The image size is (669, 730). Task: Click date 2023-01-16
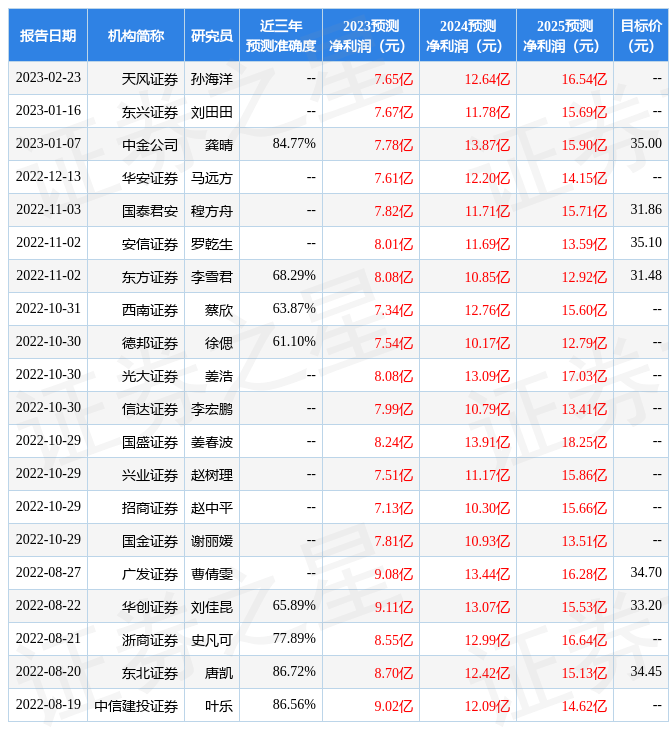[x=48, y=110]
